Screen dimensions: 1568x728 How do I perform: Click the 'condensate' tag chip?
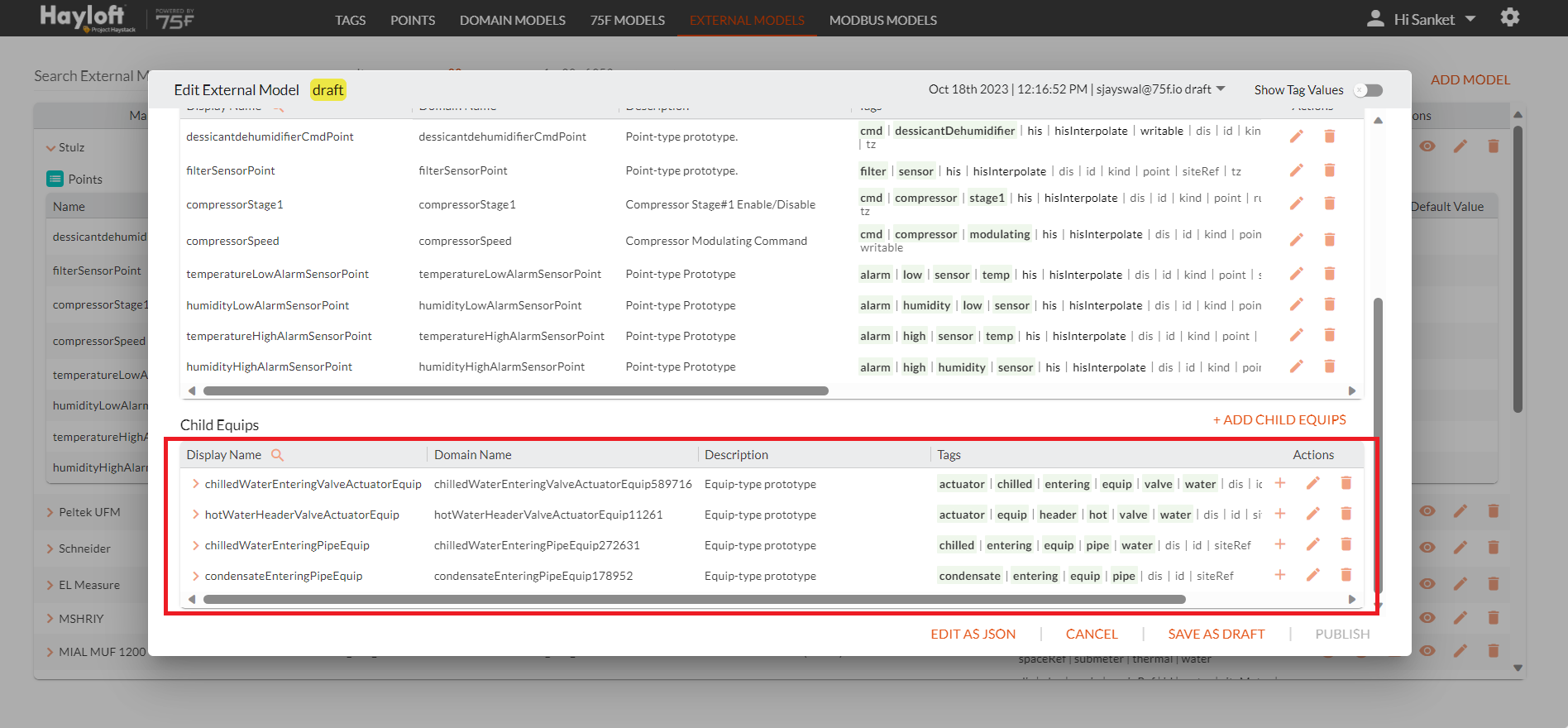point(969,576)
